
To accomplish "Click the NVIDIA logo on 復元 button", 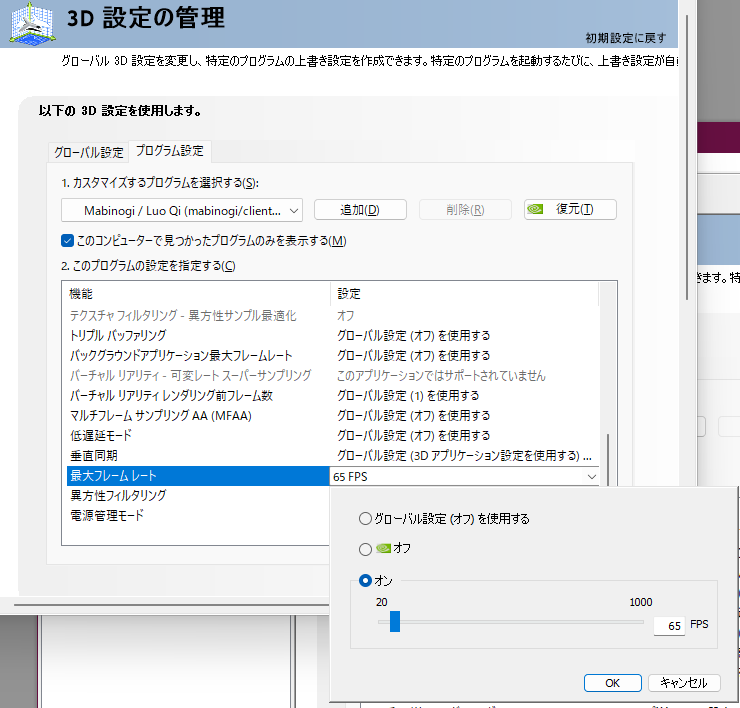I will point(535,209).
